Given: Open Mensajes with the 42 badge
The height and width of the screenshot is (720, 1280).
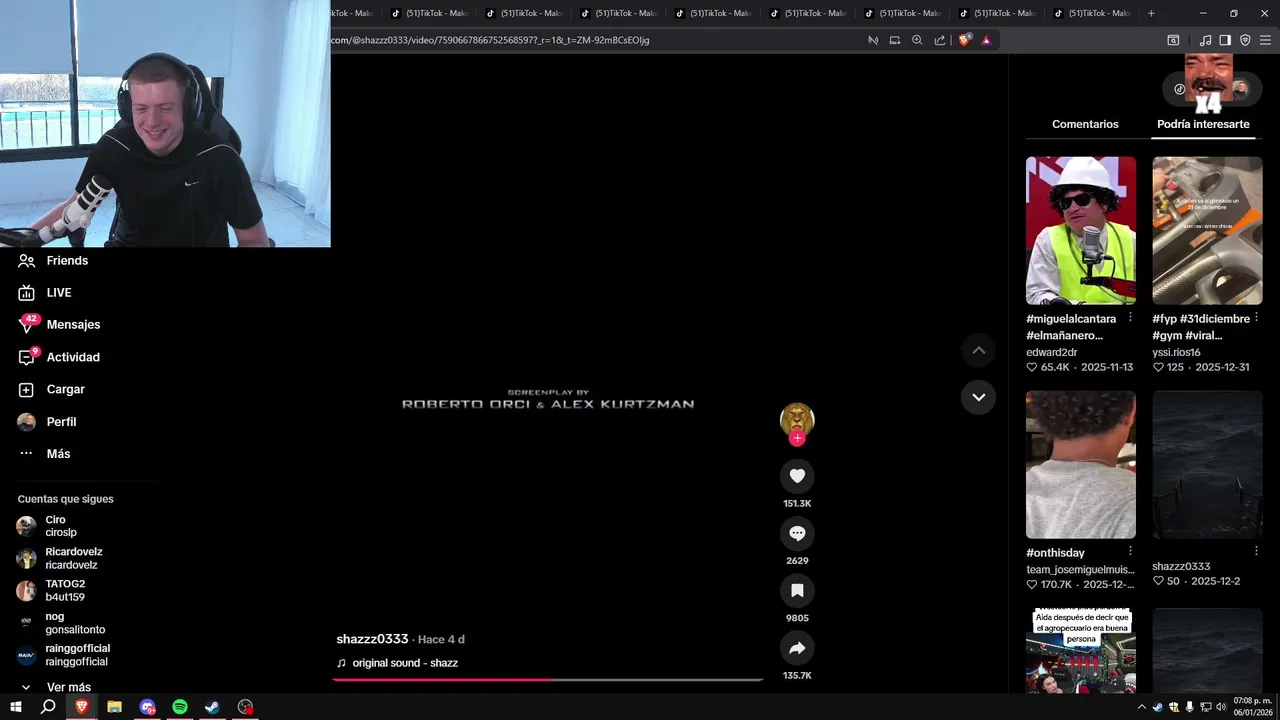Looking at the screenshot, I should click(x=59, y=324).
